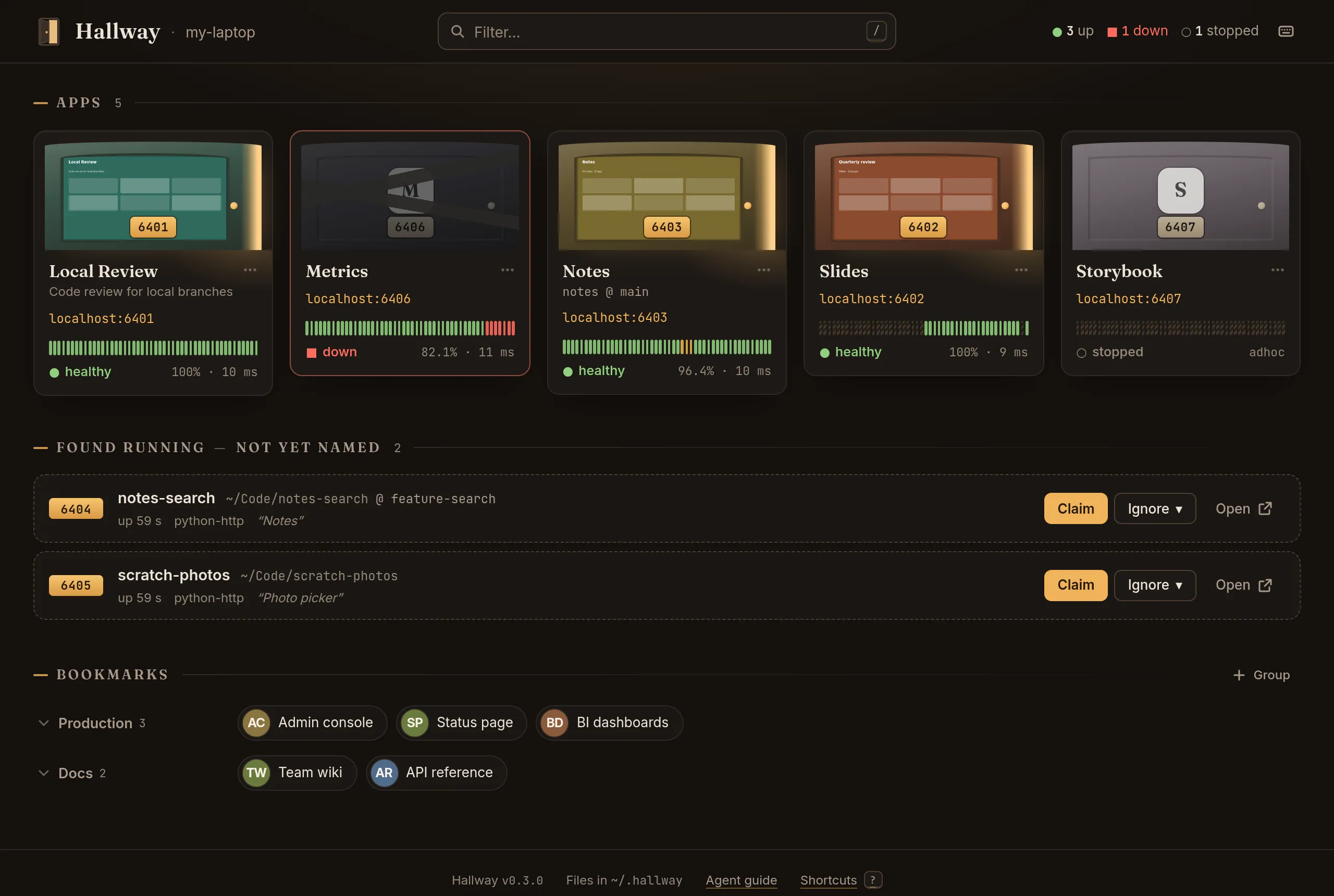Click the BD avatar of BI dashboards bookmark
1334x896 pixels.
(554, 723)
